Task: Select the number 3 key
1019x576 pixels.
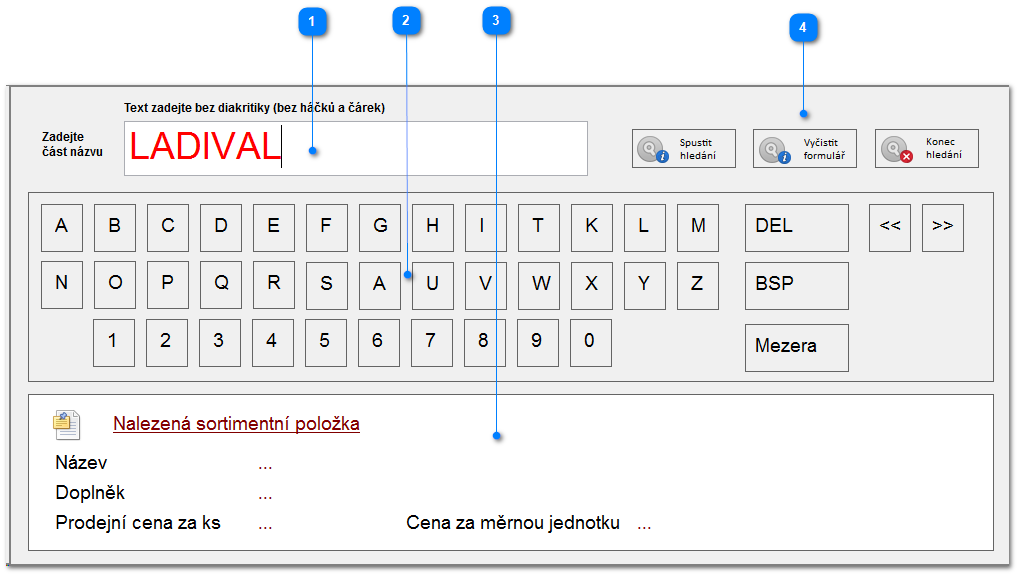Action: point(220,343)
